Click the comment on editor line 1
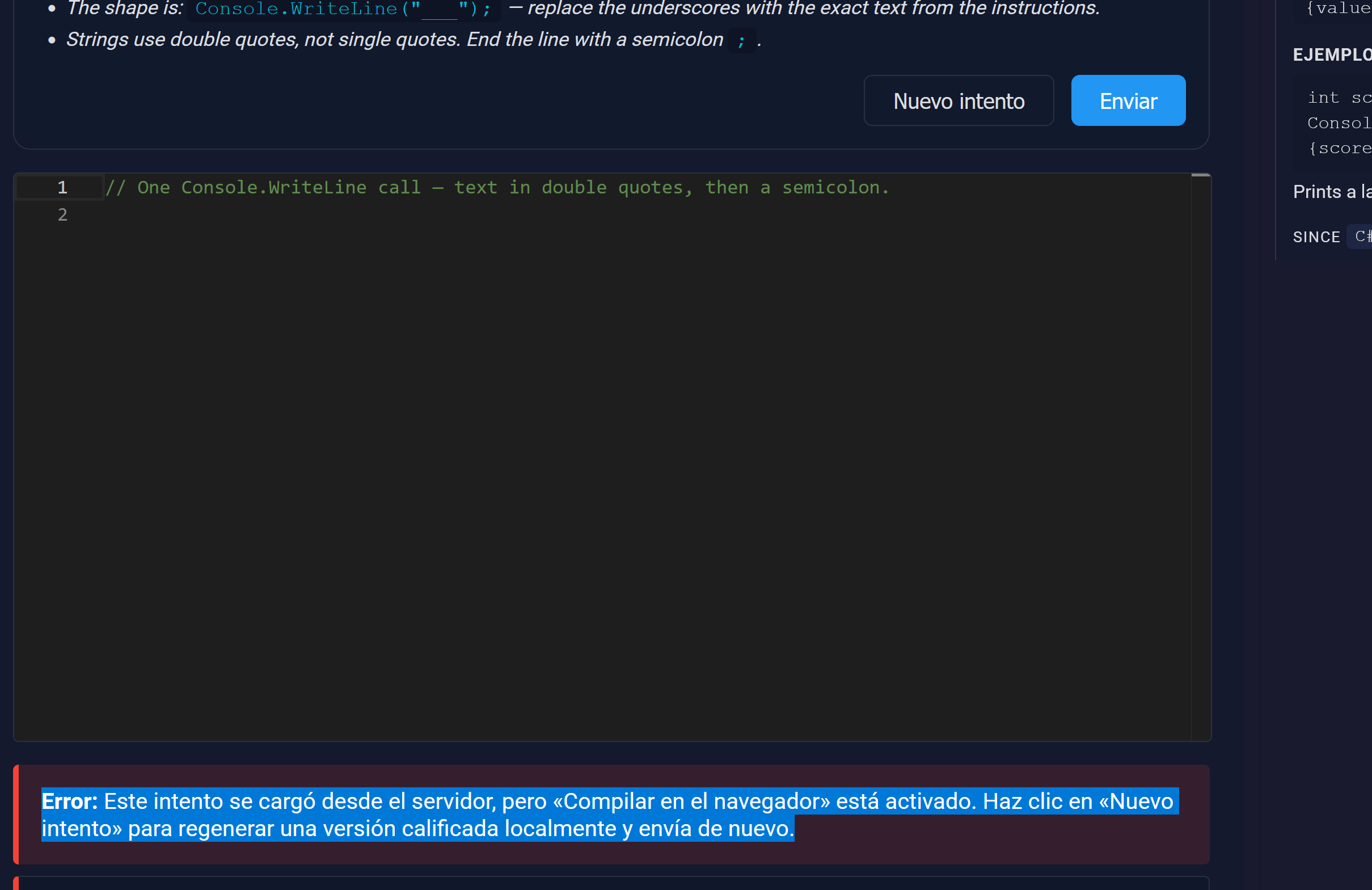This screenshot has width=1372, height=890. click(x=497, y=188)
